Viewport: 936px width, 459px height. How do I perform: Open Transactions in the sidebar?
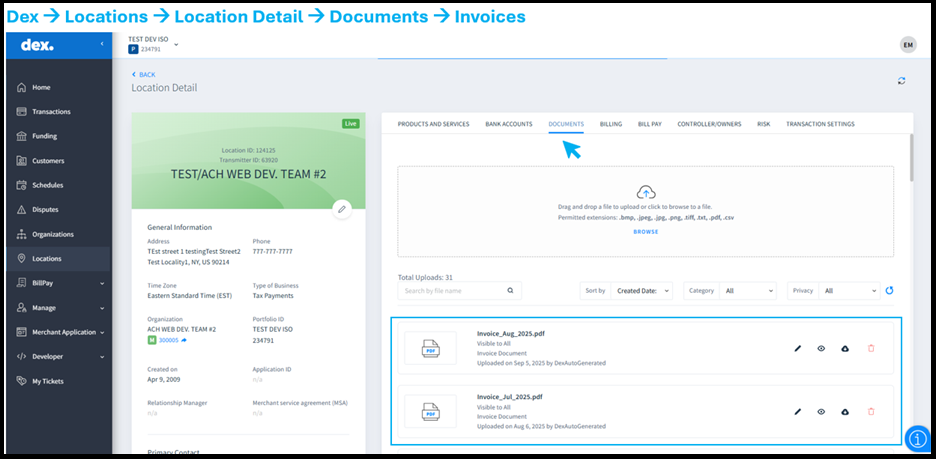(x=51, y=112)
